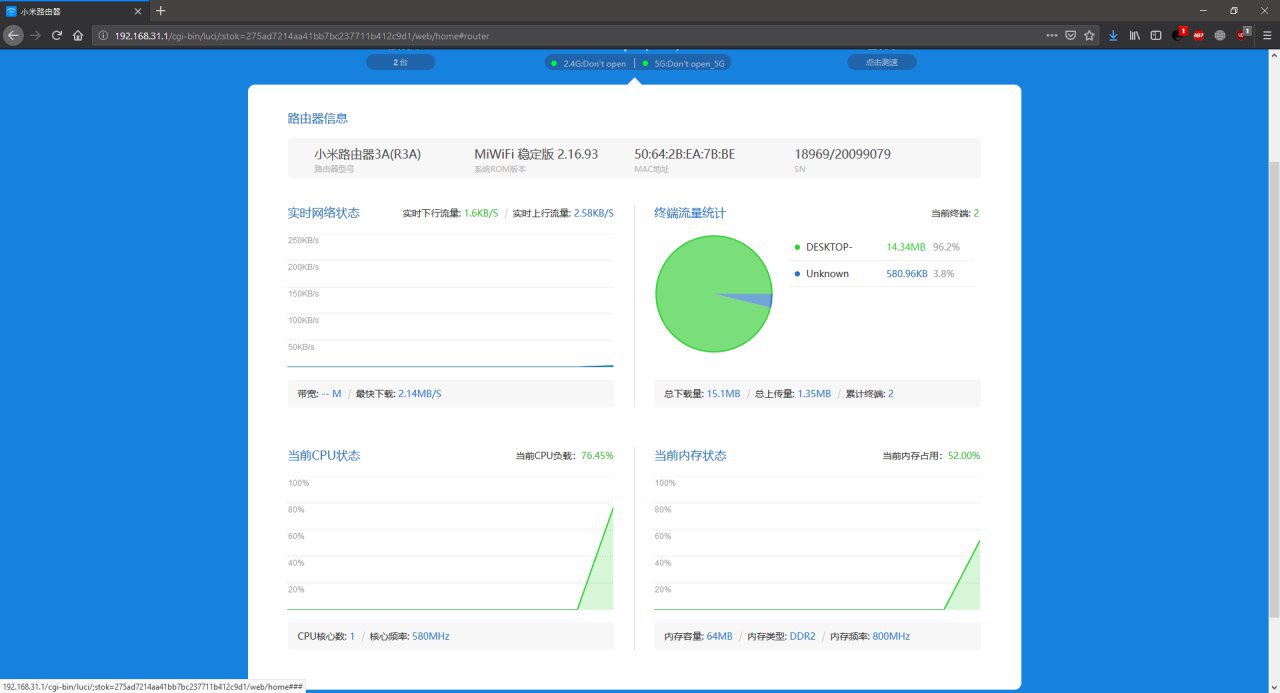Screen dimensions: 1280x693
Task: Click the 当前内存状态 heading
Action: (x=690, y=455)
